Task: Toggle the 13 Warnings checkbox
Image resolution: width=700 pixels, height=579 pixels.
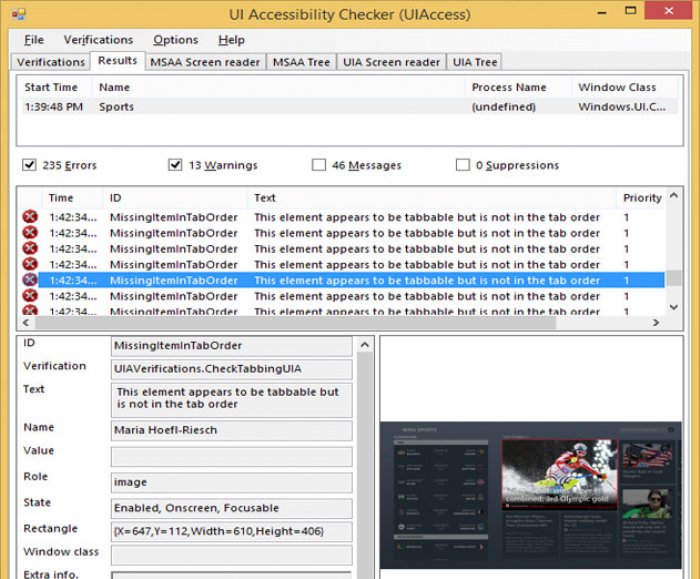Action: pyautogui.click(x=175, y=165)
